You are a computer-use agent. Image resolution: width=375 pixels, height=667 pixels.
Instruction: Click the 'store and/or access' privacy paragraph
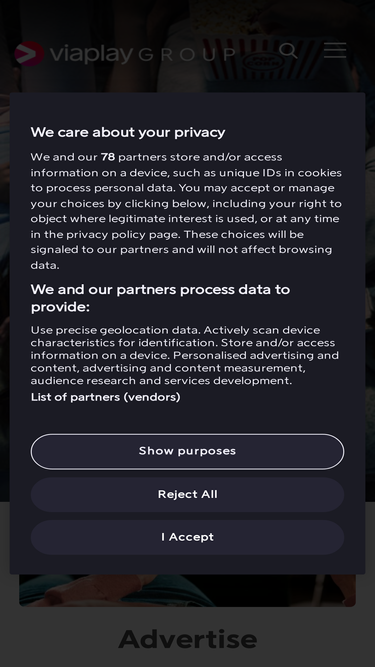click(x=186, y=211)
